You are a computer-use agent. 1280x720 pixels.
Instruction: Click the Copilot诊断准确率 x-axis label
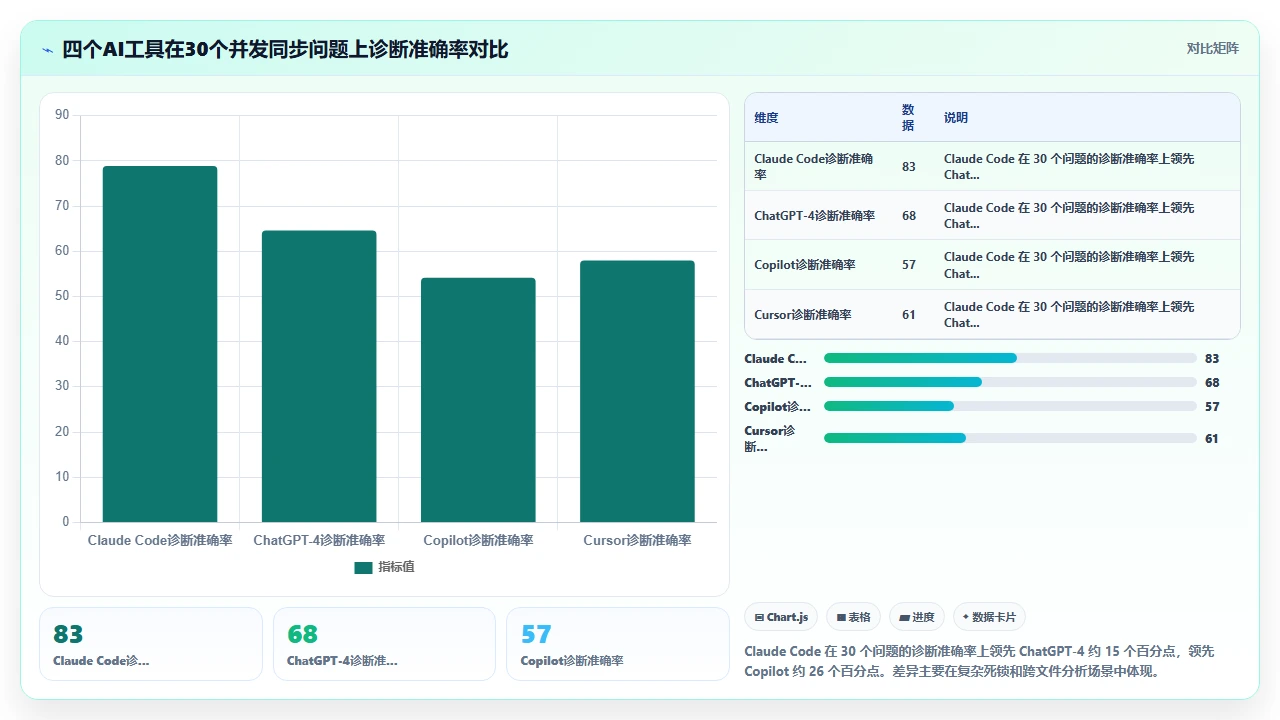[x=478, y=540]
